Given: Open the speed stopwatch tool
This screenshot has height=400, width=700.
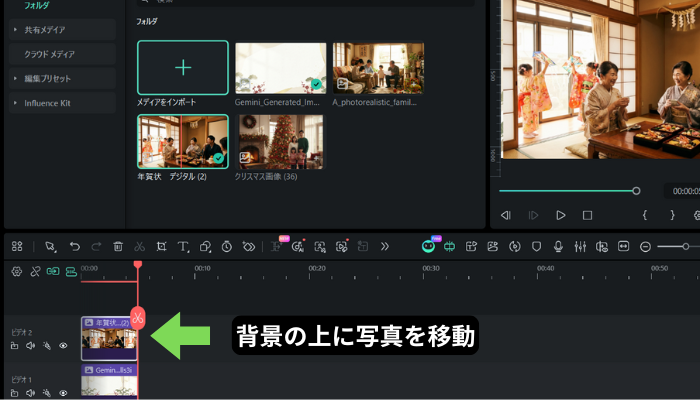Looking at the screenshot, I should coord(227,246).
